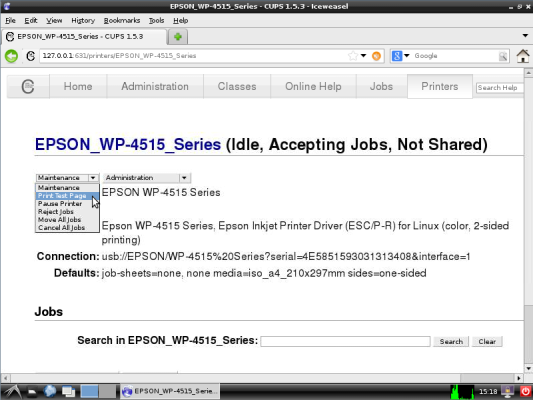
Task: Open the CUPS Administration nav tab
Action: click(155, 86)
